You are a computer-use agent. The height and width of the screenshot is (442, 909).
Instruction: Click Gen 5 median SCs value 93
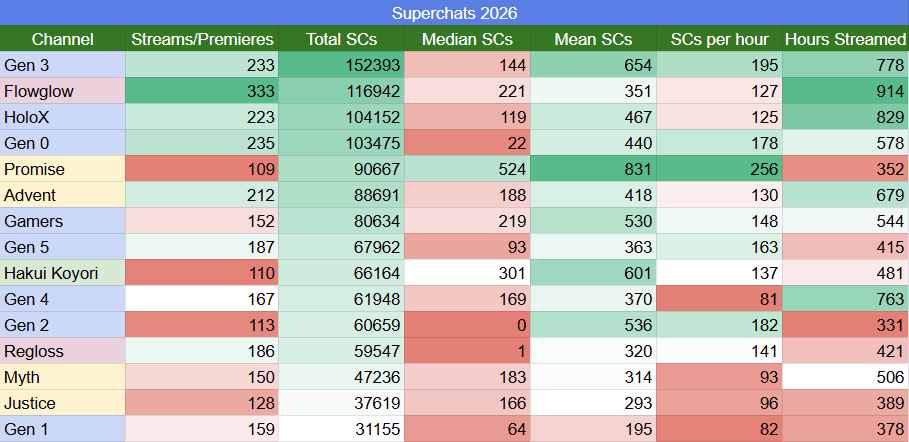point(467,247)
